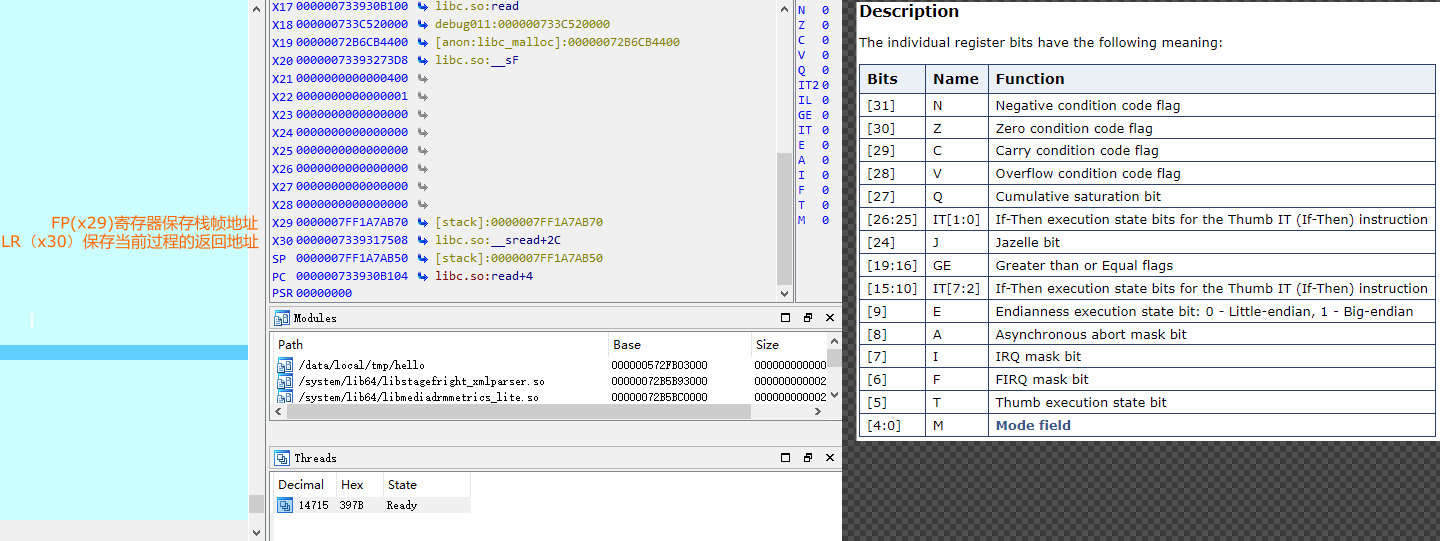The height and width of the screenshot is (541, 1440).
Task: Click the jump arrow next to X20 register
Action: click(423, 60)
